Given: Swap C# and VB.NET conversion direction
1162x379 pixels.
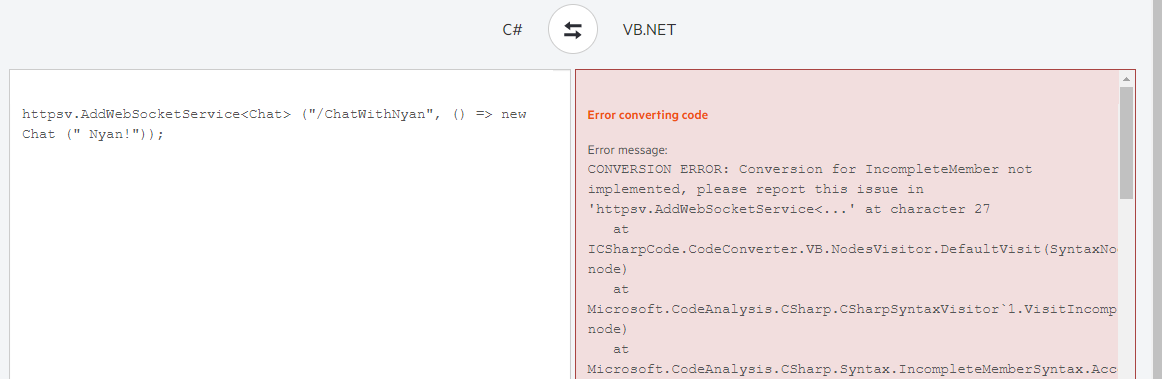Looking at the screenshot, I should point(573,30).
